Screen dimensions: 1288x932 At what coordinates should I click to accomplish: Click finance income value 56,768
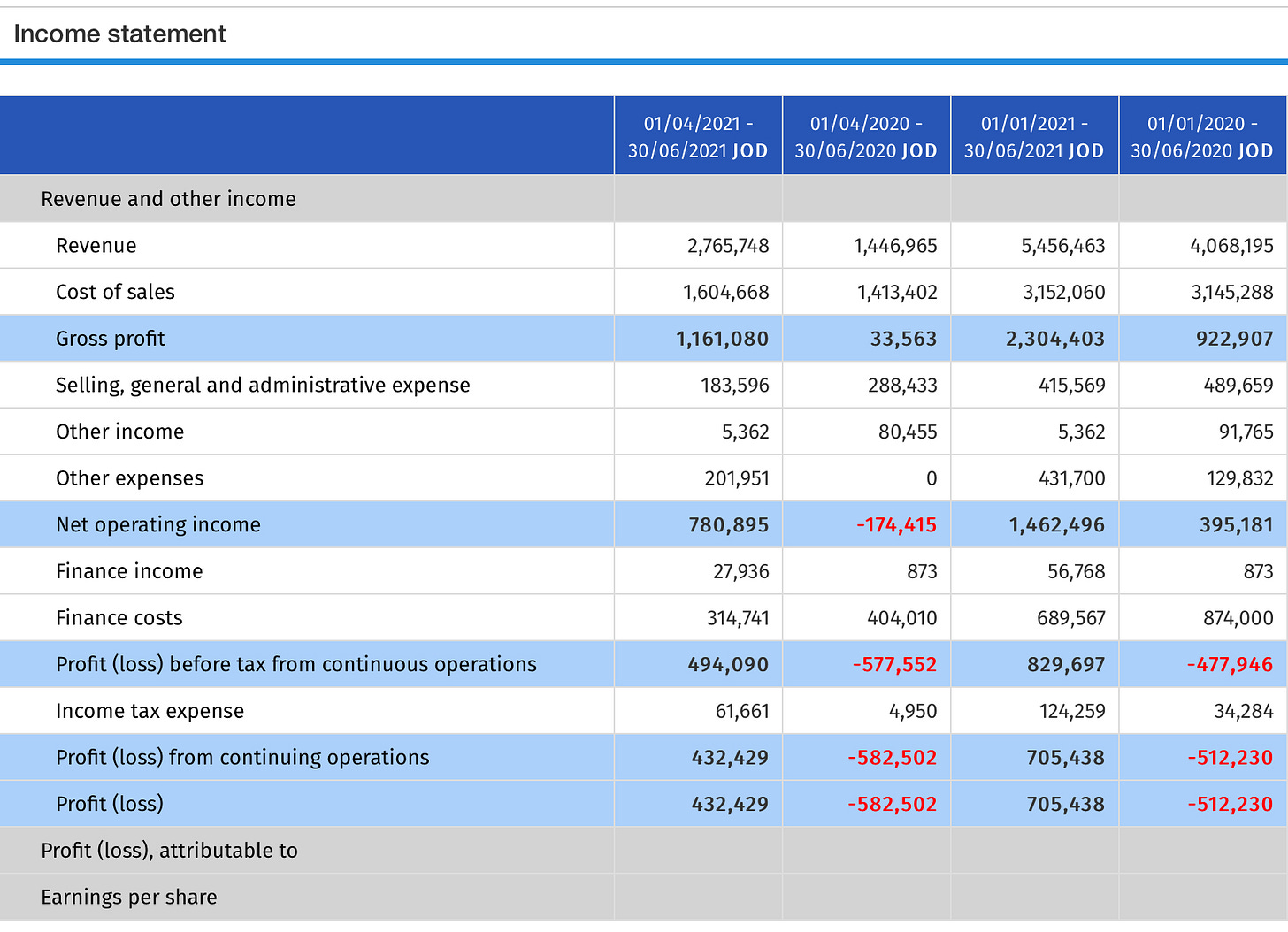(x=1077, y=571)
